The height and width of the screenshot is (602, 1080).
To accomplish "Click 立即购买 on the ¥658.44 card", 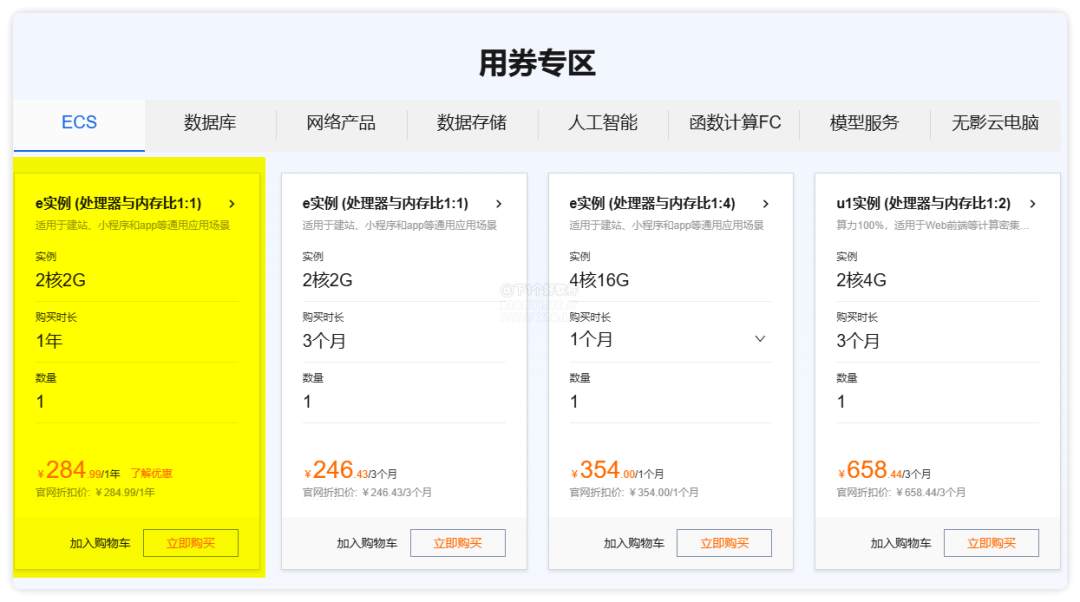I will (x=992, y=543).
